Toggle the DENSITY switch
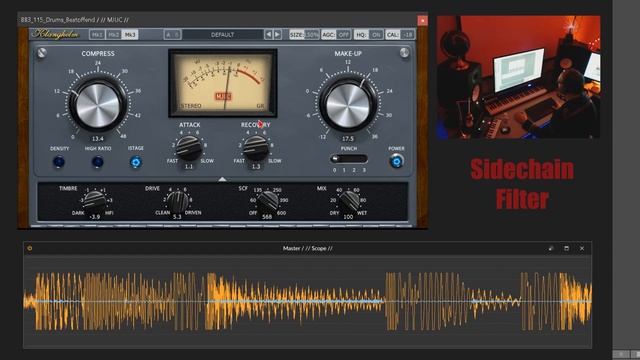 click(x=59, y=162)
